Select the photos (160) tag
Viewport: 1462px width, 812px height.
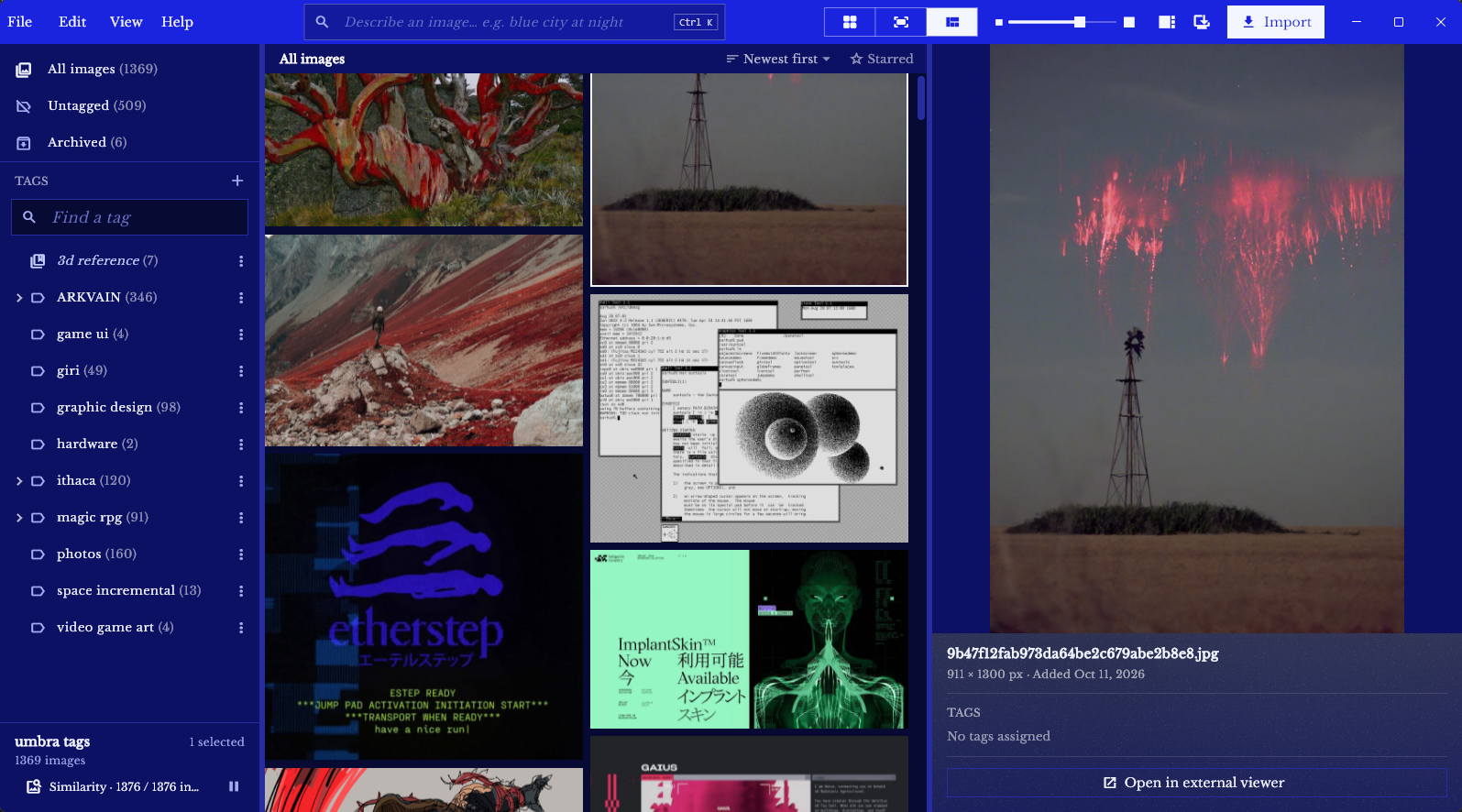pyautogui.click(x=130, y=554)
